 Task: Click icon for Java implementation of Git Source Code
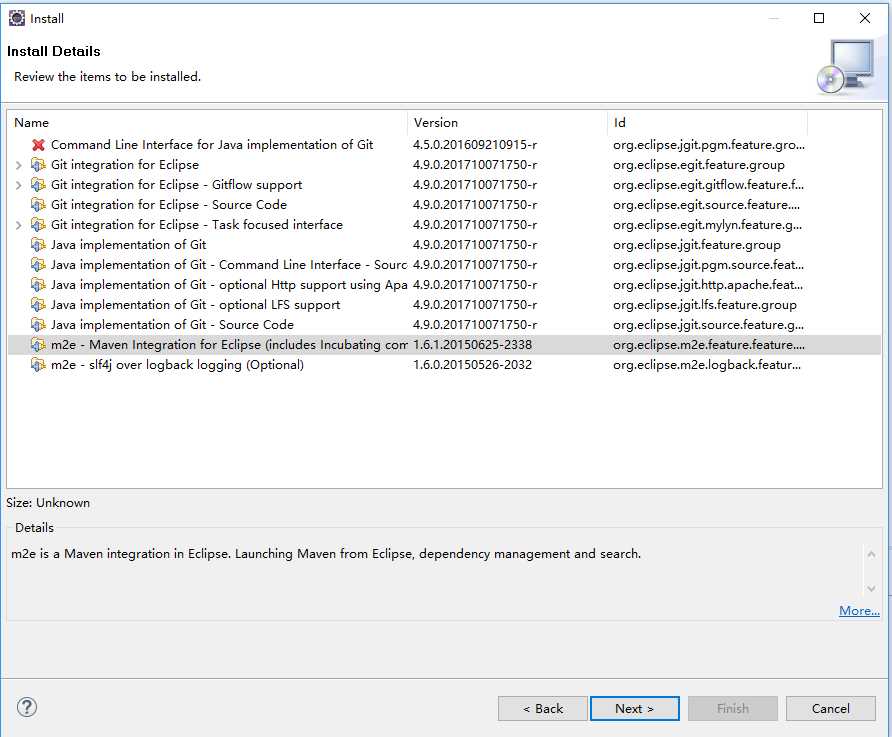[38, 325]
